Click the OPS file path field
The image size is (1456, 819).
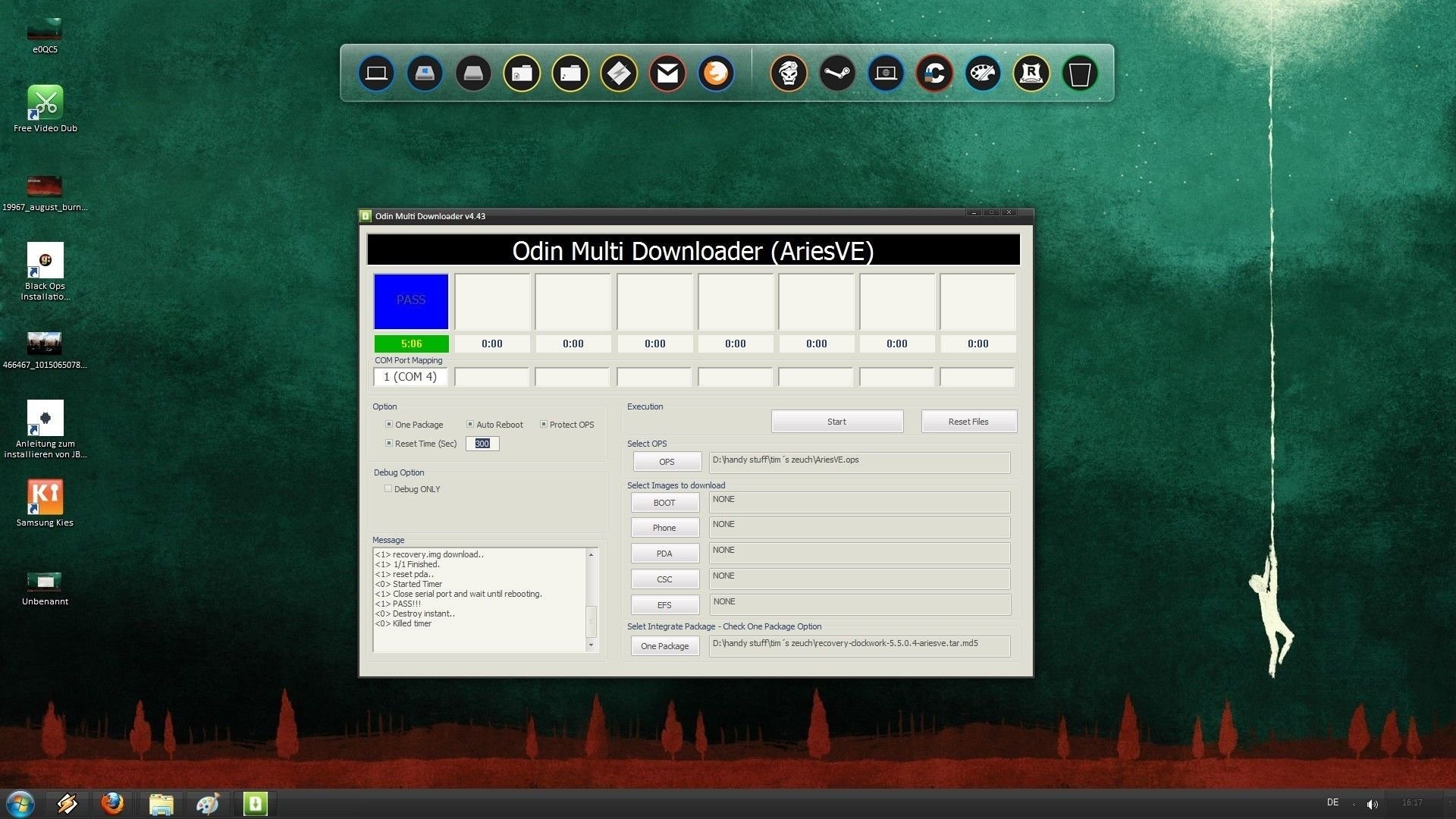click(x=859, y=463)
